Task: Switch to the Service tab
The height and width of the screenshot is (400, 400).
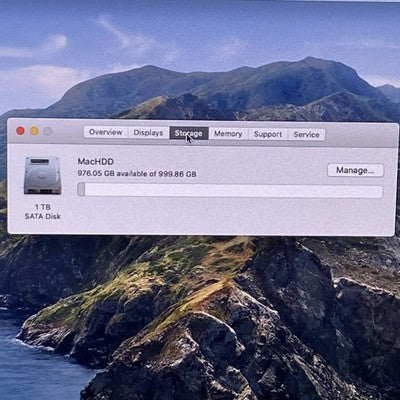Action: pyautogui.click(x=306, y=134)
